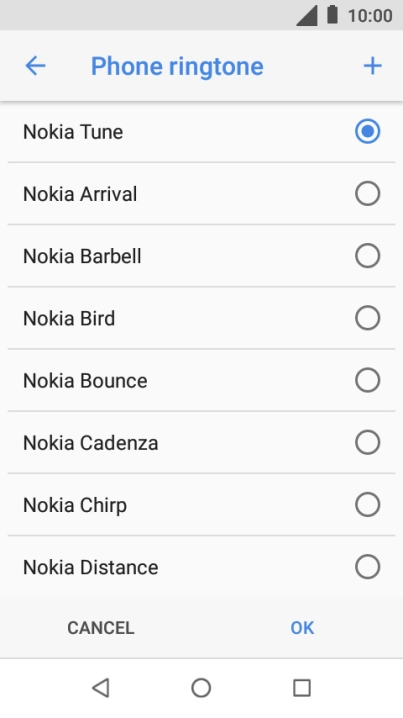Tap the Android back navigation triangle
This screenshot has width=403, height=718.
coord(101,688)
